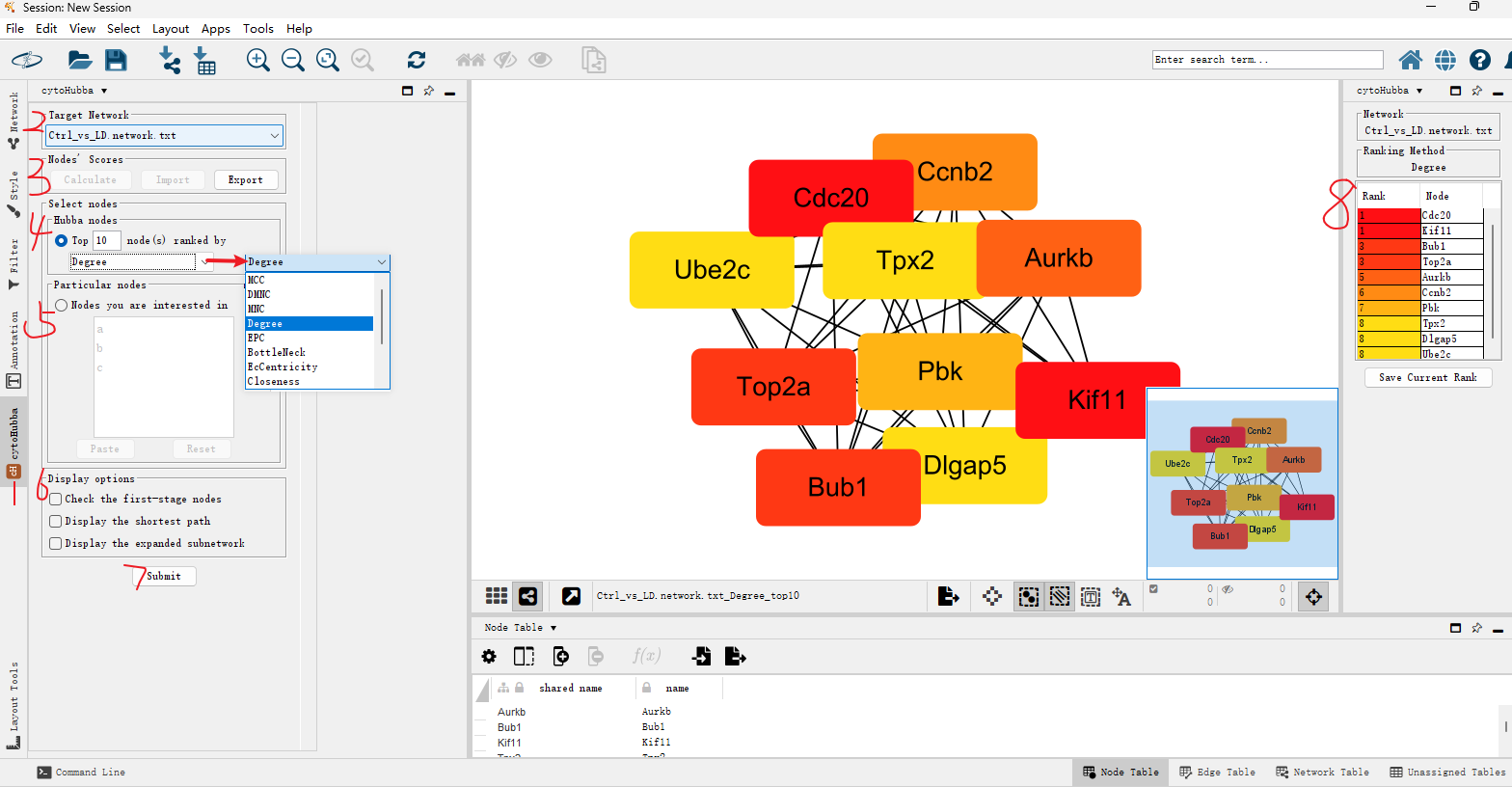Click the Export Network icon below the canvas

pyautogui.click(x=948, y=596)
